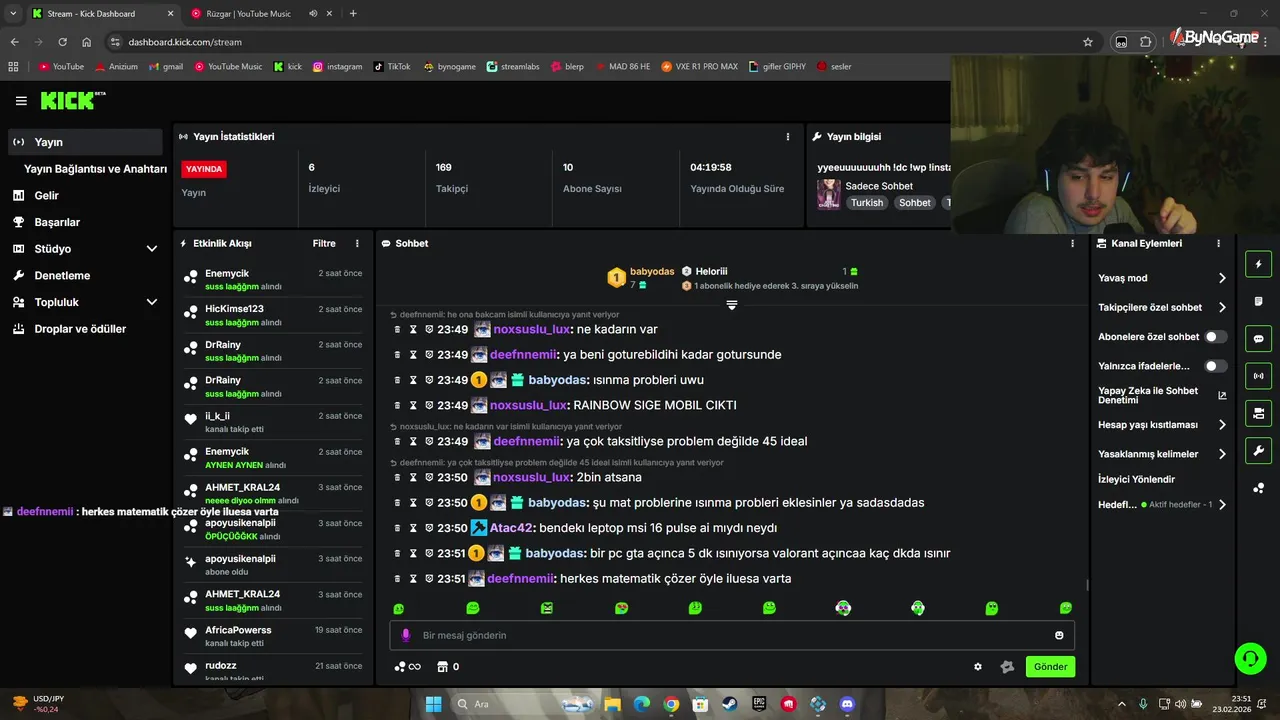This screenshot has height=720, width=1280.
Task: Open Etkinlik Akışı three-dot menu
Action: 357,243
